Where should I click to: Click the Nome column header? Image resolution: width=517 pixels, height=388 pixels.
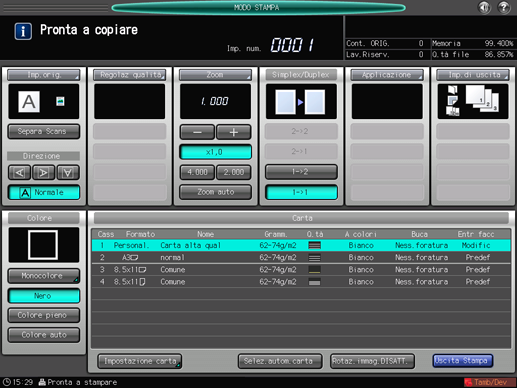[x=205, y=234]
